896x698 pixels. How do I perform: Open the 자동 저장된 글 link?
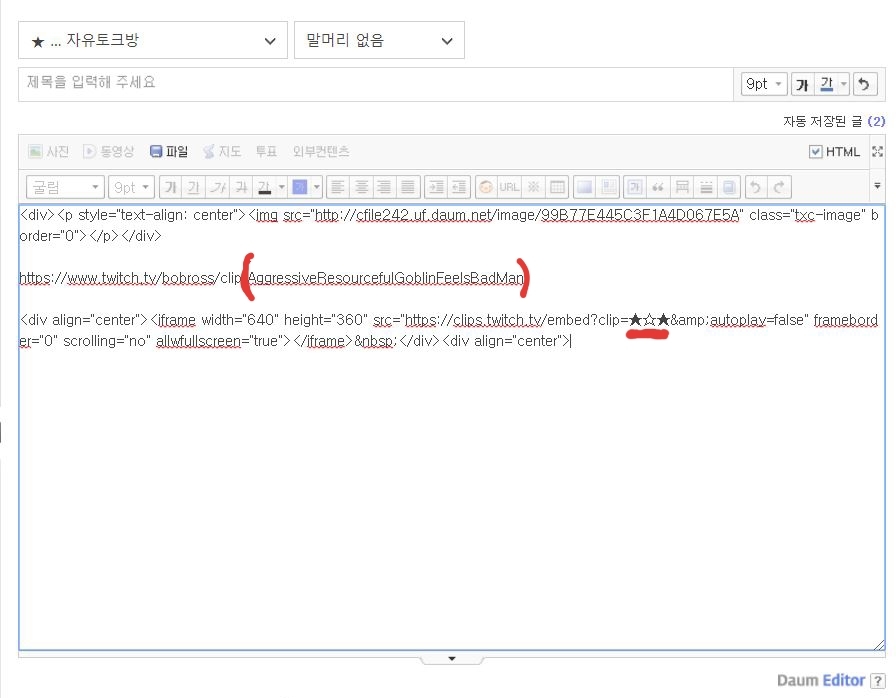tap(833, 121)
